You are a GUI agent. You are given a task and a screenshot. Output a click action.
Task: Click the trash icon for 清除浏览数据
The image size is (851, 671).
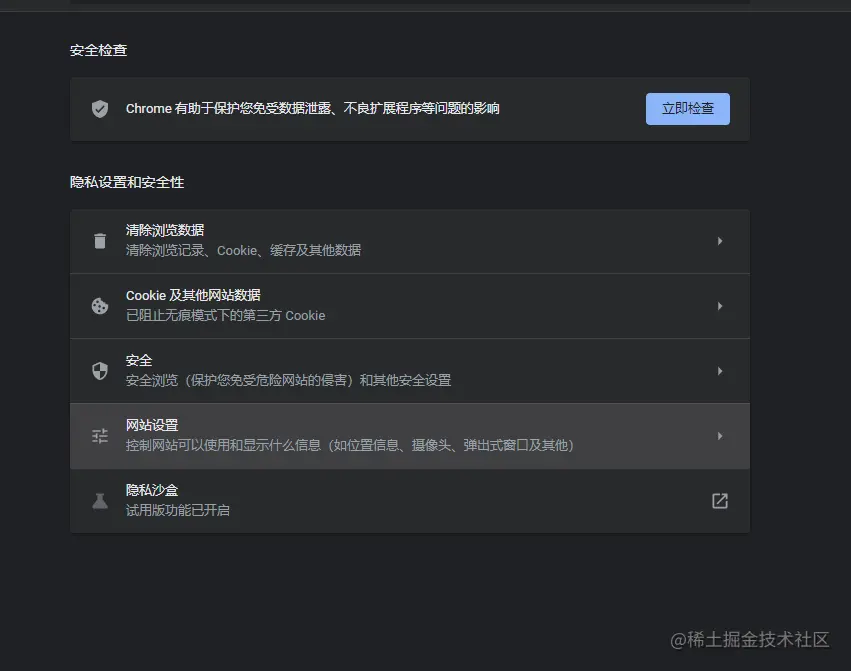point(99,240)
